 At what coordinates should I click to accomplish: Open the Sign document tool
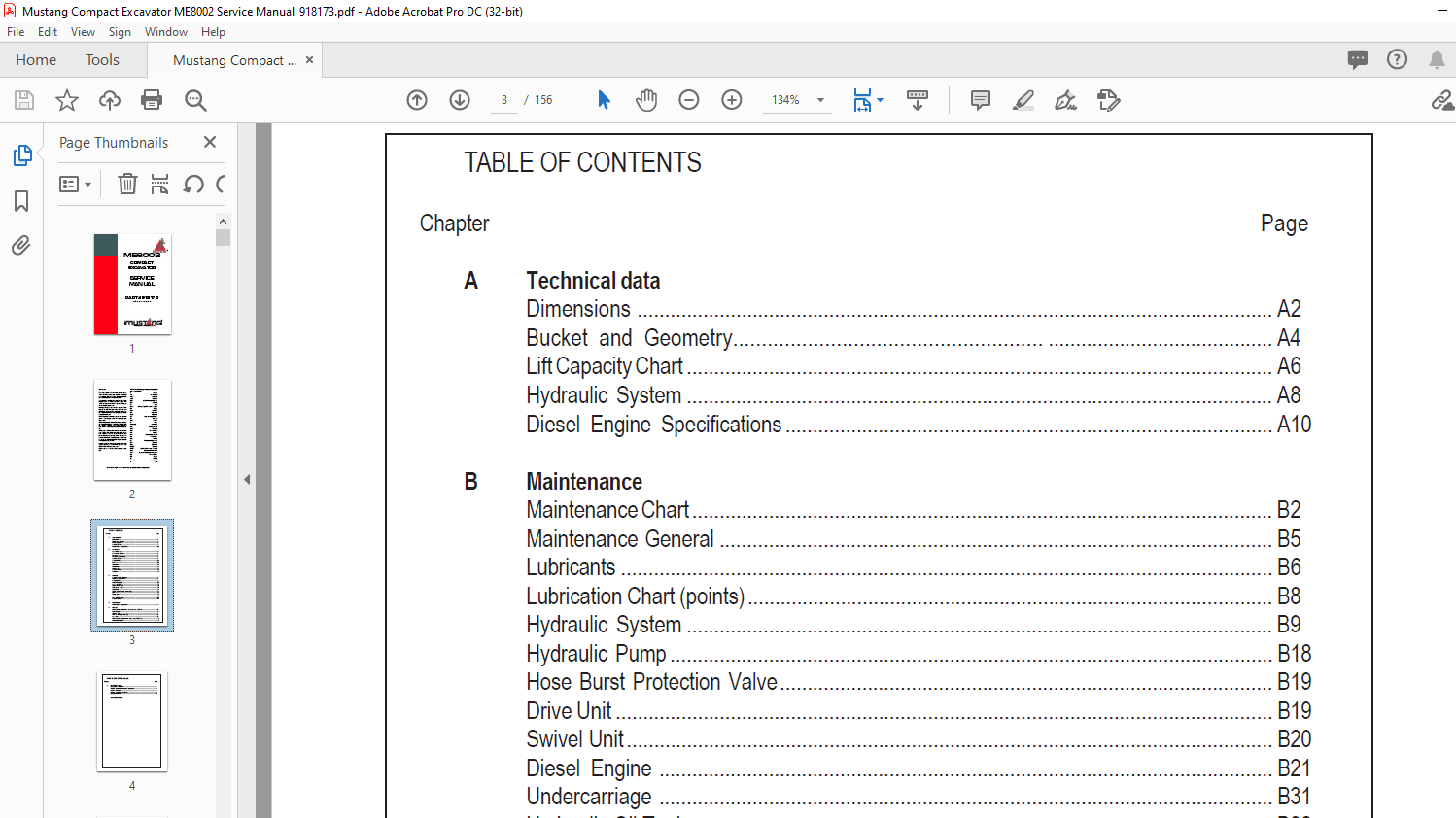[x=1066, y=100]
